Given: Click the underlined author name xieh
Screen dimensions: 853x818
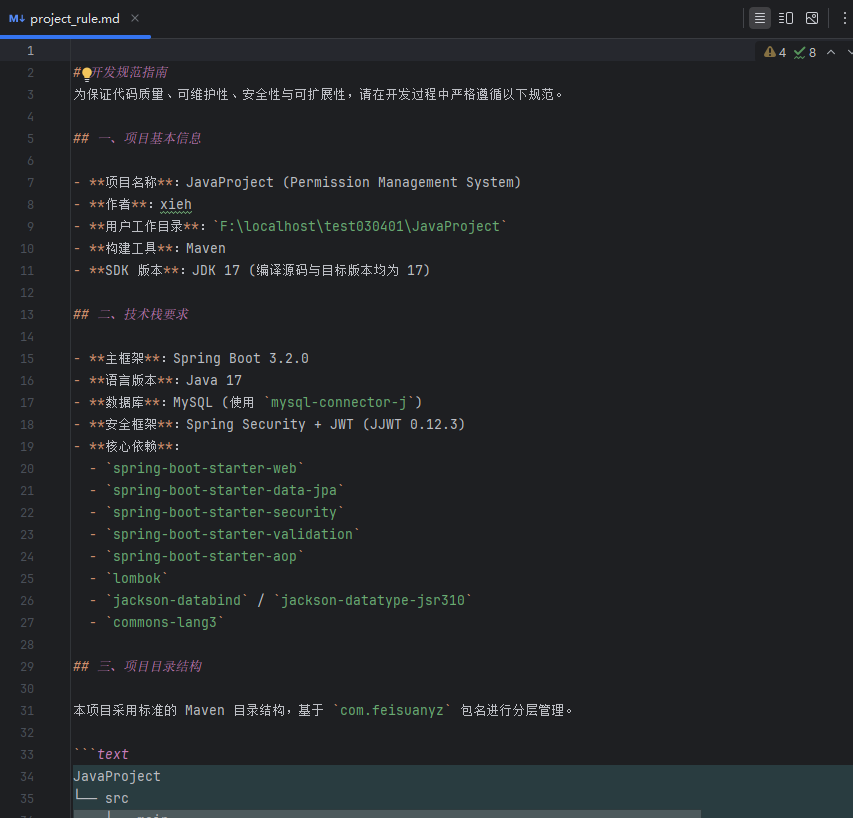Looking at the screenshot, I should pos(175,204).
